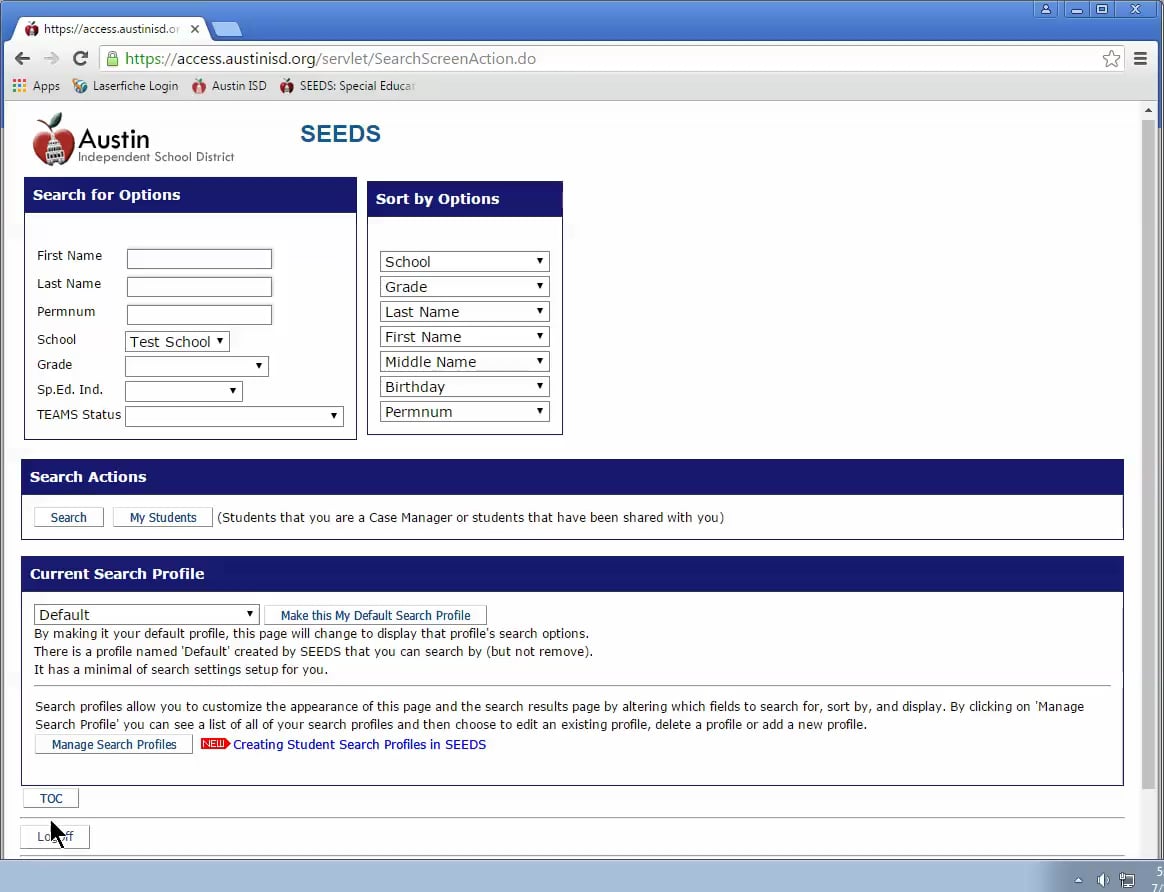Click the My Students button
This screenshot has height=892, width=1164.
point(163,517)
